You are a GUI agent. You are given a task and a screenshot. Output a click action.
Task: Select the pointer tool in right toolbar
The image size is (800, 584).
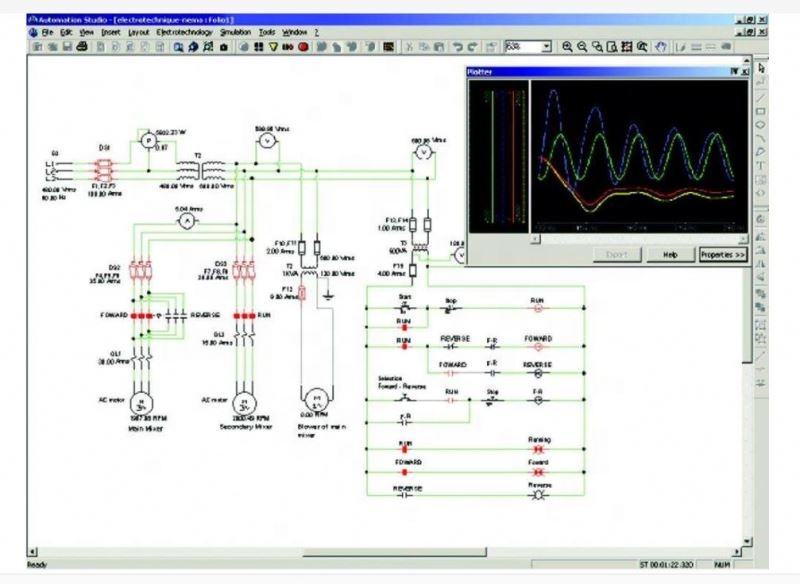[761, 67]
